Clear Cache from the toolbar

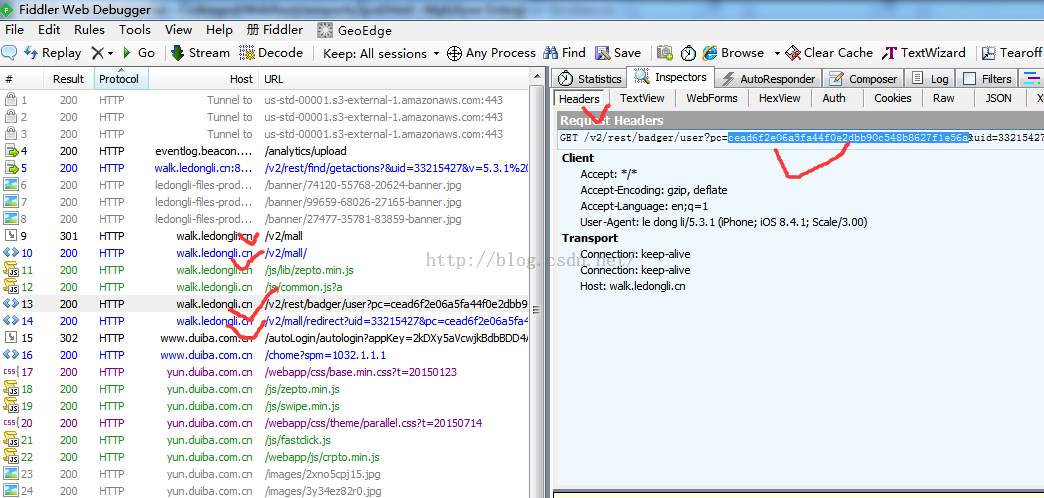[829, 53]
